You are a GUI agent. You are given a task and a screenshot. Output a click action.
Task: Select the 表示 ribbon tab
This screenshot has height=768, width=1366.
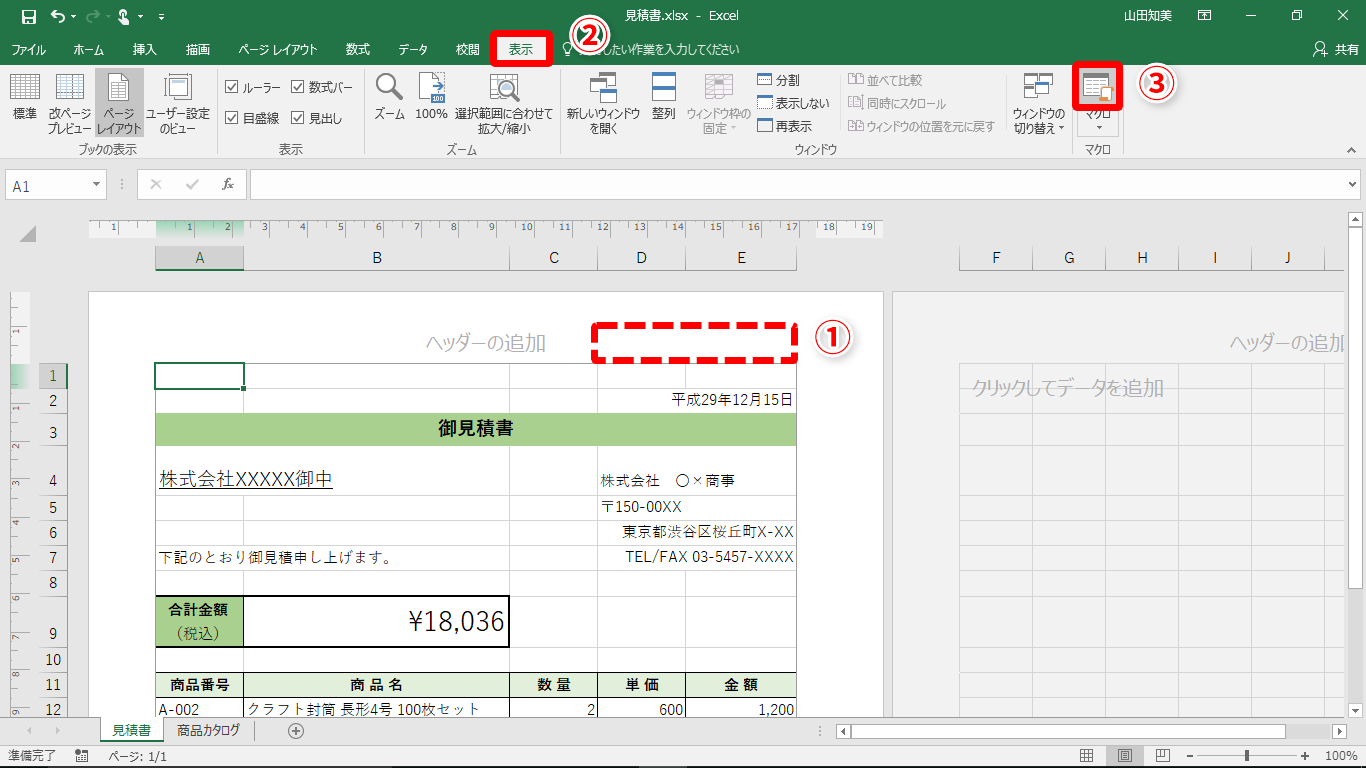pyautogui.click(x=521, y=49)
